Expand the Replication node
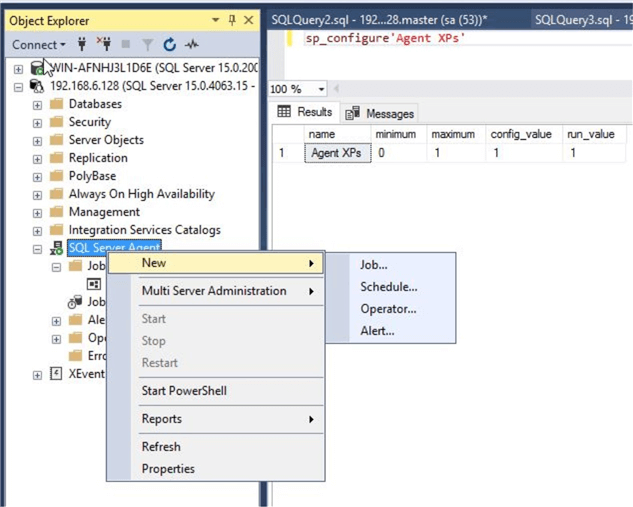633x507 pixels. pos(37,159)
